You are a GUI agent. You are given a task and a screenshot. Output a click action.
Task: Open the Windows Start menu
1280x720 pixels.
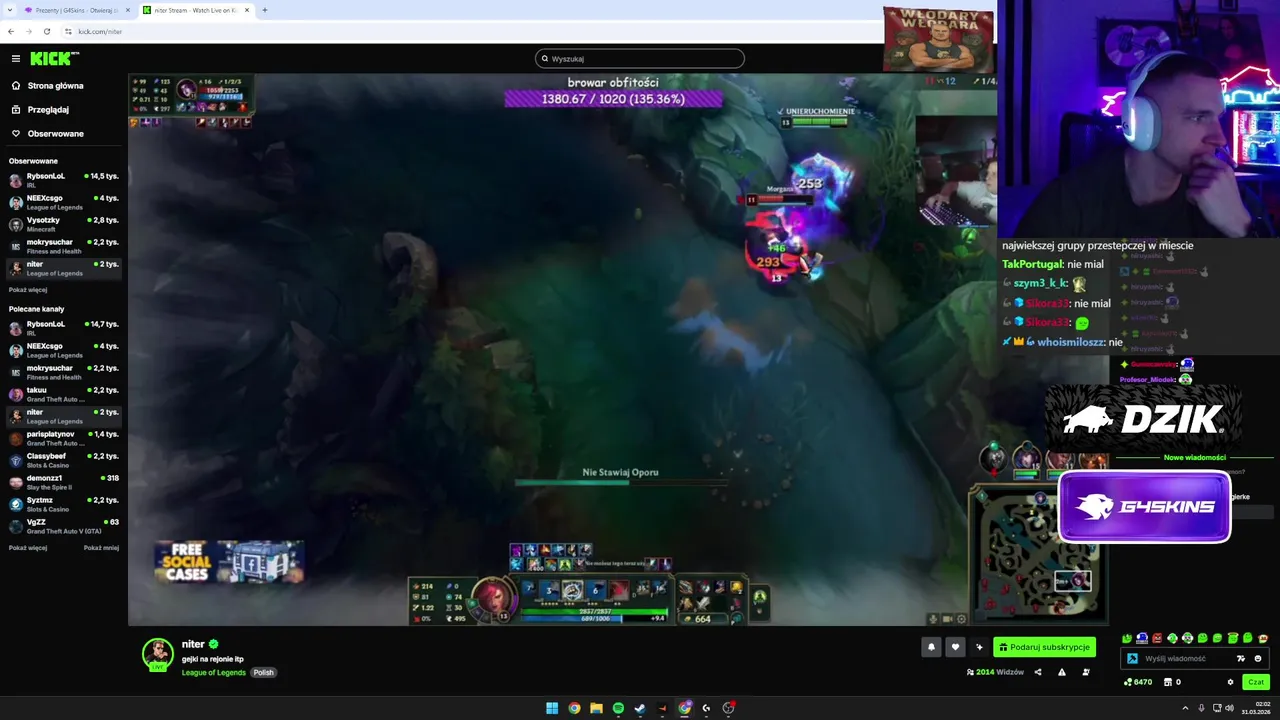tap(552, 708)
